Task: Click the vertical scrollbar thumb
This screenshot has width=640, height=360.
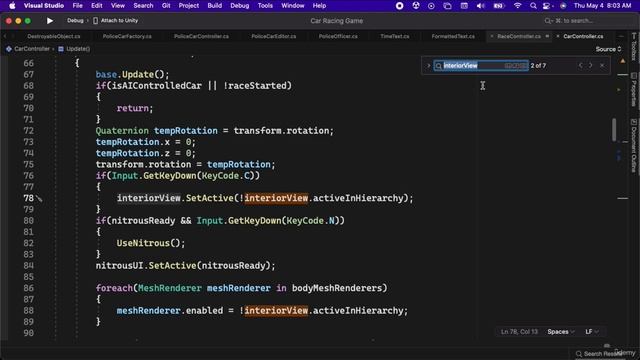Action: pos(614,129)
